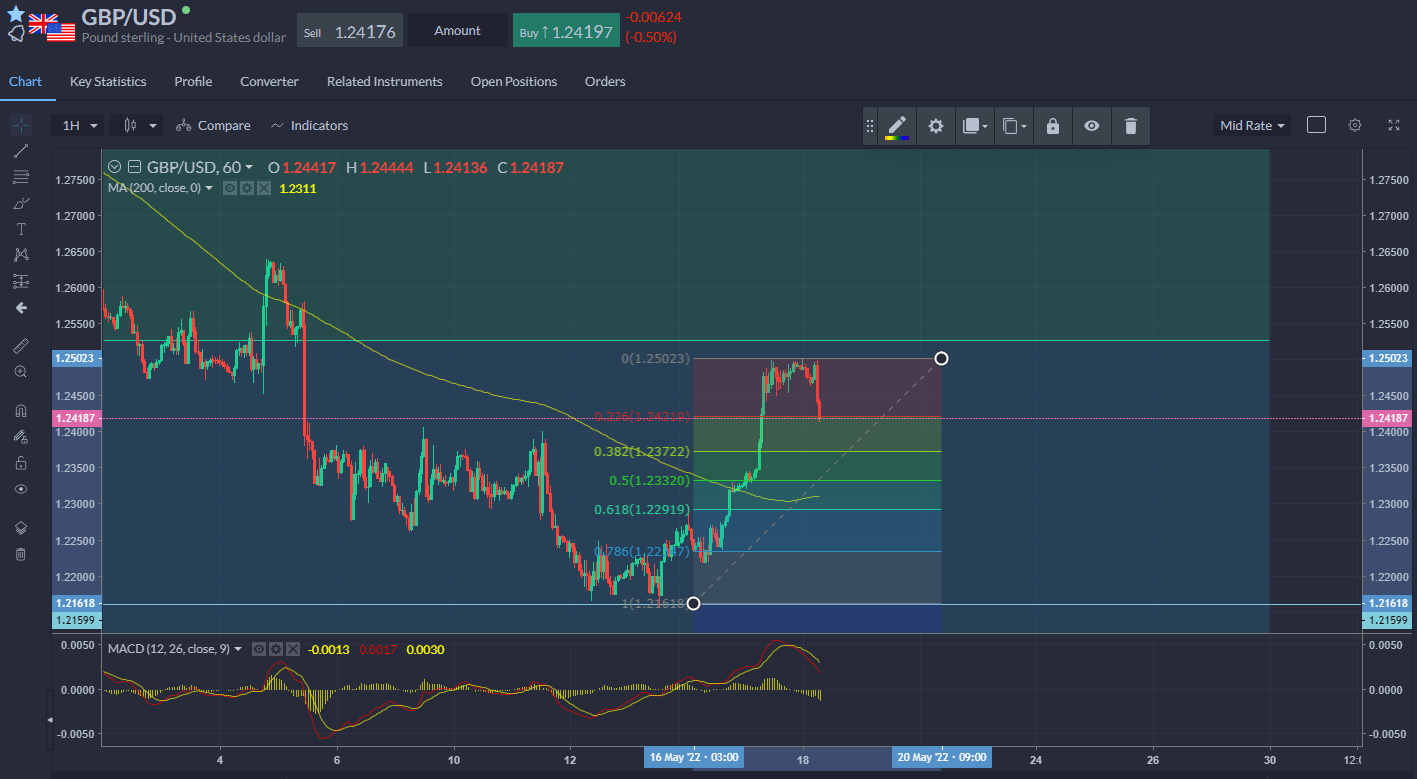Click the trash icon in drawing toolbar
Image resolution: width=1417 pixels, height=779 pixels.
[x=1131, y=126]
